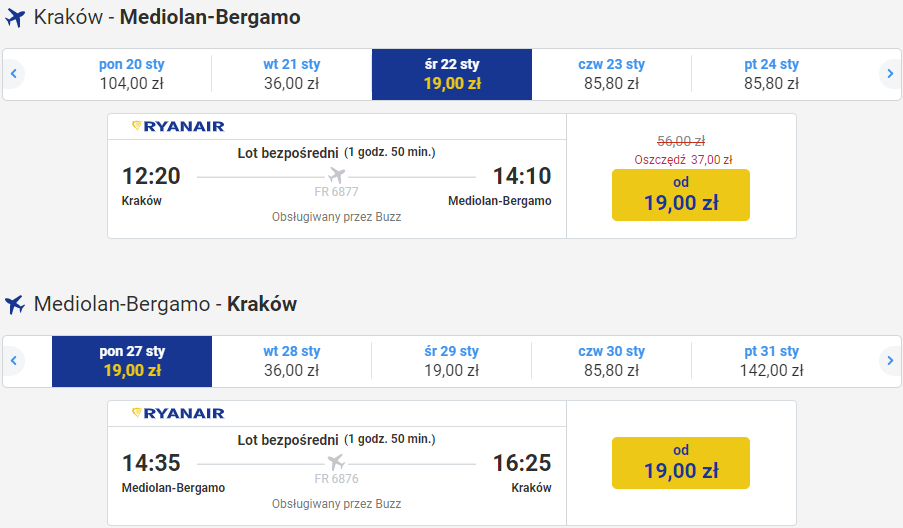The height and width of the screenshot is (528, 903).
Task: Click the plane icon above flight FR 6876
Action: click(336, 463)
